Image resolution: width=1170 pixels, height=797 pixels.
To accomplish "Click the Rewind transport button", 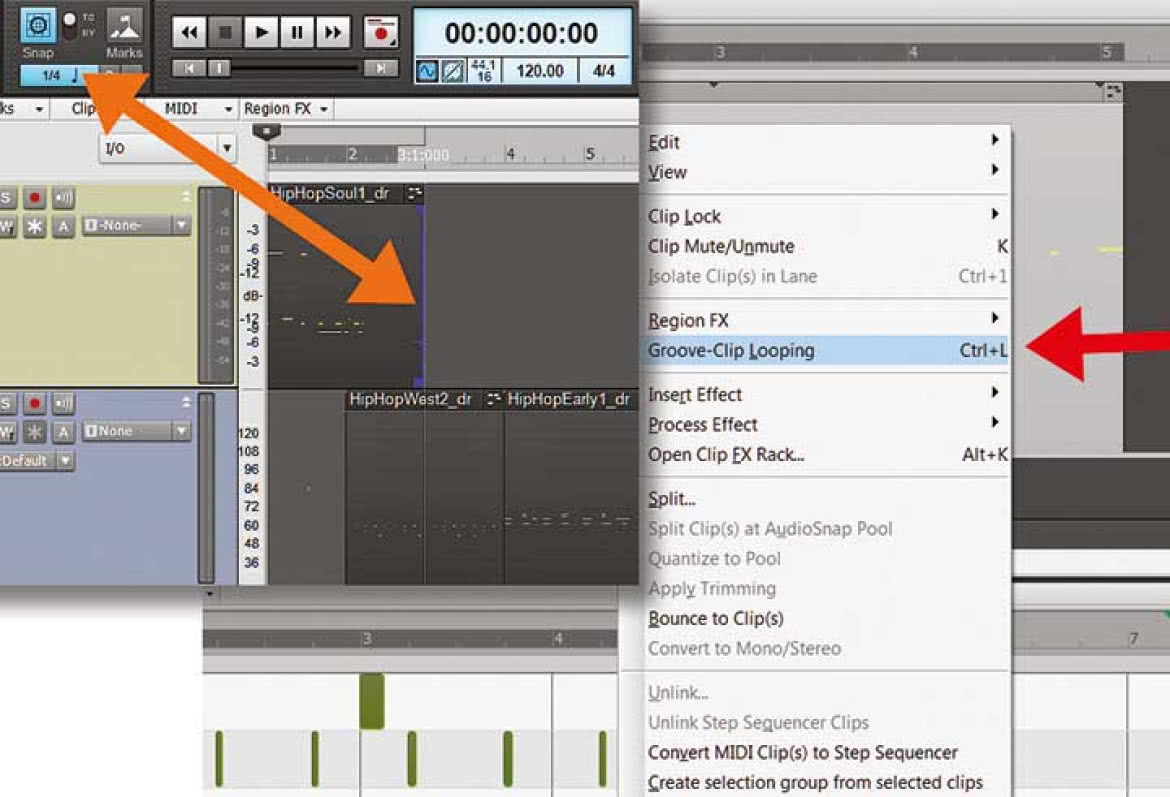I will [x=190, y=32].
